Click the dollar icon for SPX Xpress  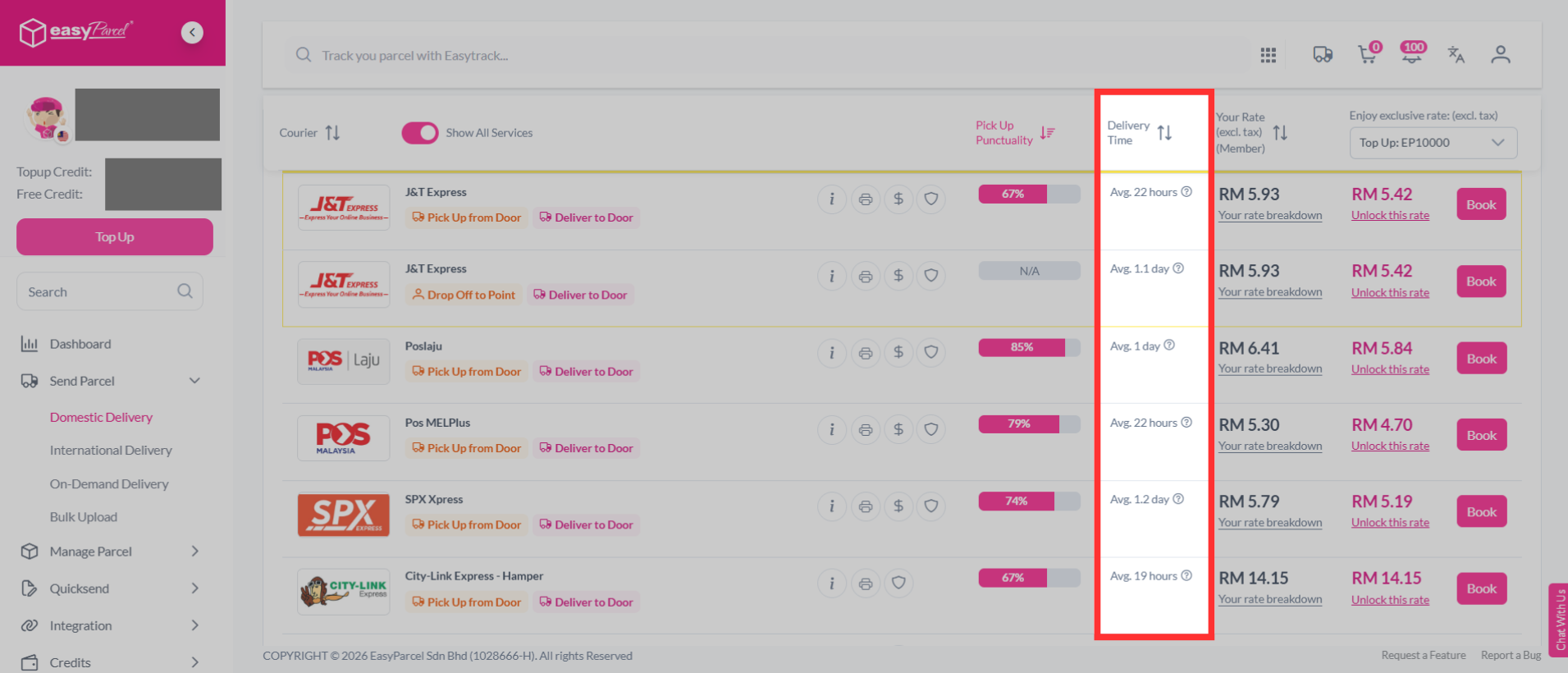click(898, 506)
